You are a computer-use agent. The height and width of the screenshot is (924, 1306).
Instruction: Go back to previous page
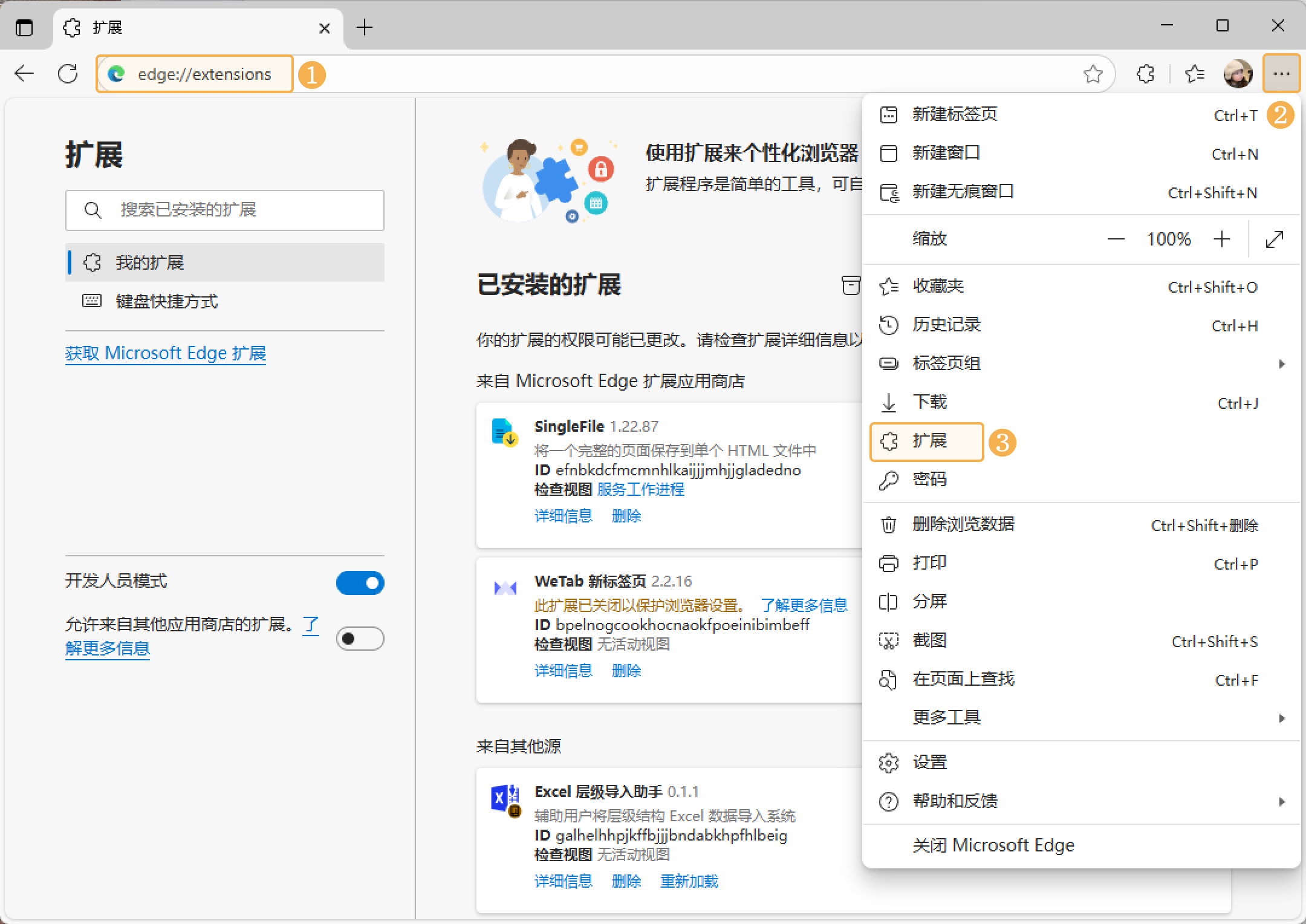pyautogui.click(x=25, y=74)
